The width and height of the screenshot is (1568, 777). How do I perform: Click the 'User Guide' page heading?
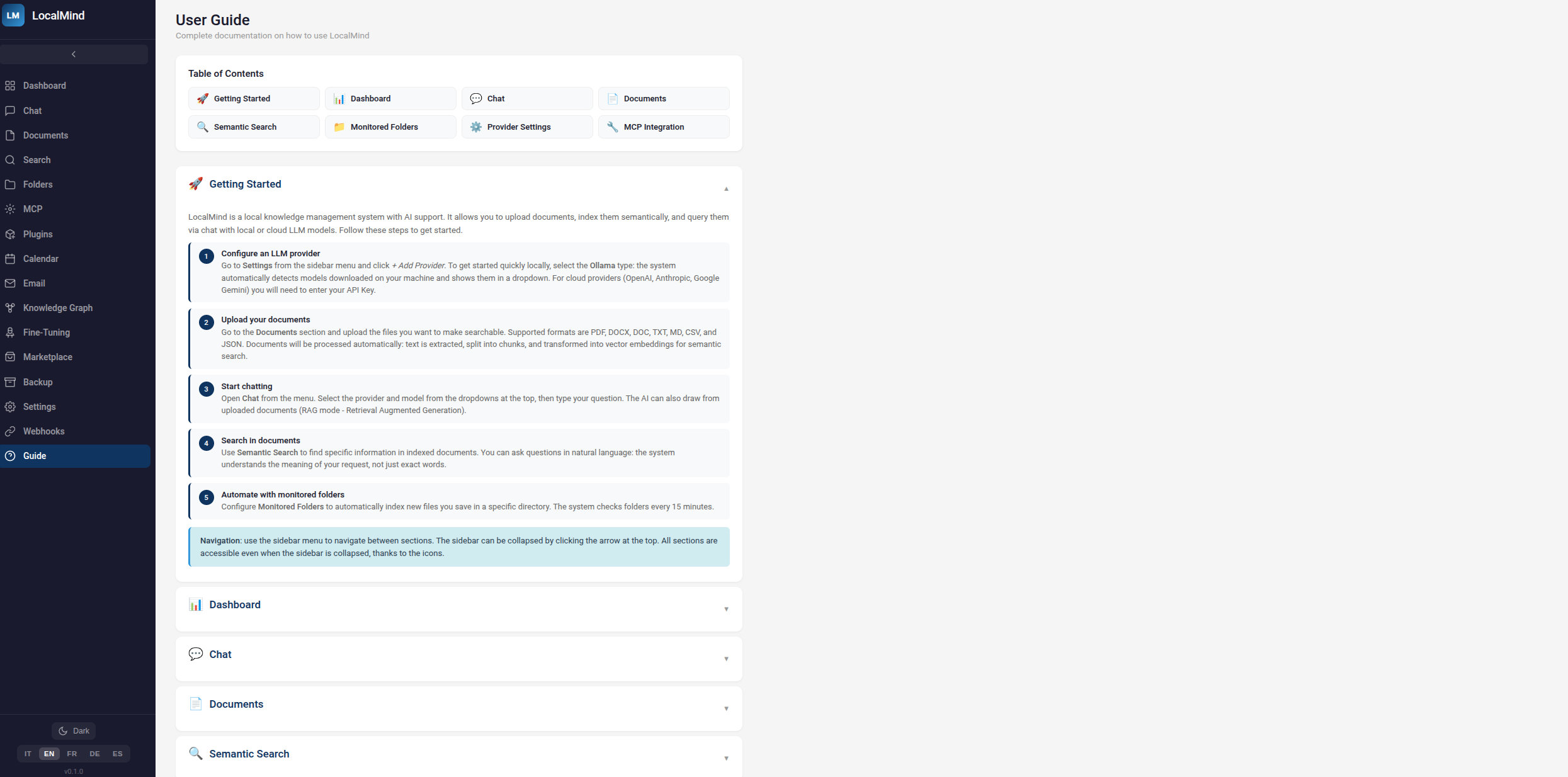coord(213,20)
